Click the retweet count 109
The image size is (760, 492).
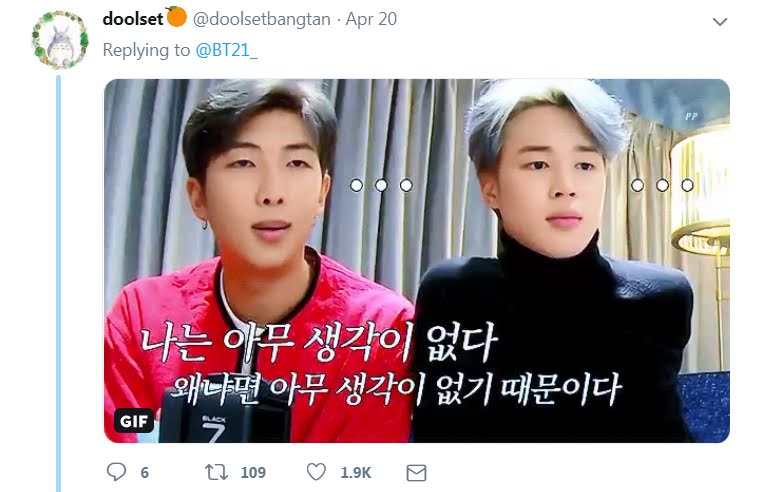pos(253,473)
